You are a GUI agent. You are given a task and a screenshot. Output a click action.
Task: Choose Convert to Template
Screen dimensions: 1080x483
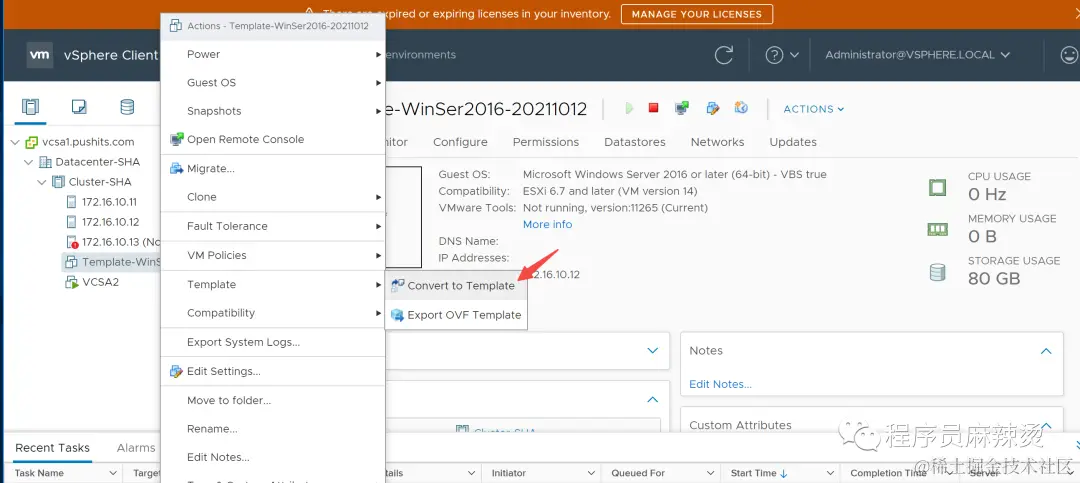coord(456,286)
